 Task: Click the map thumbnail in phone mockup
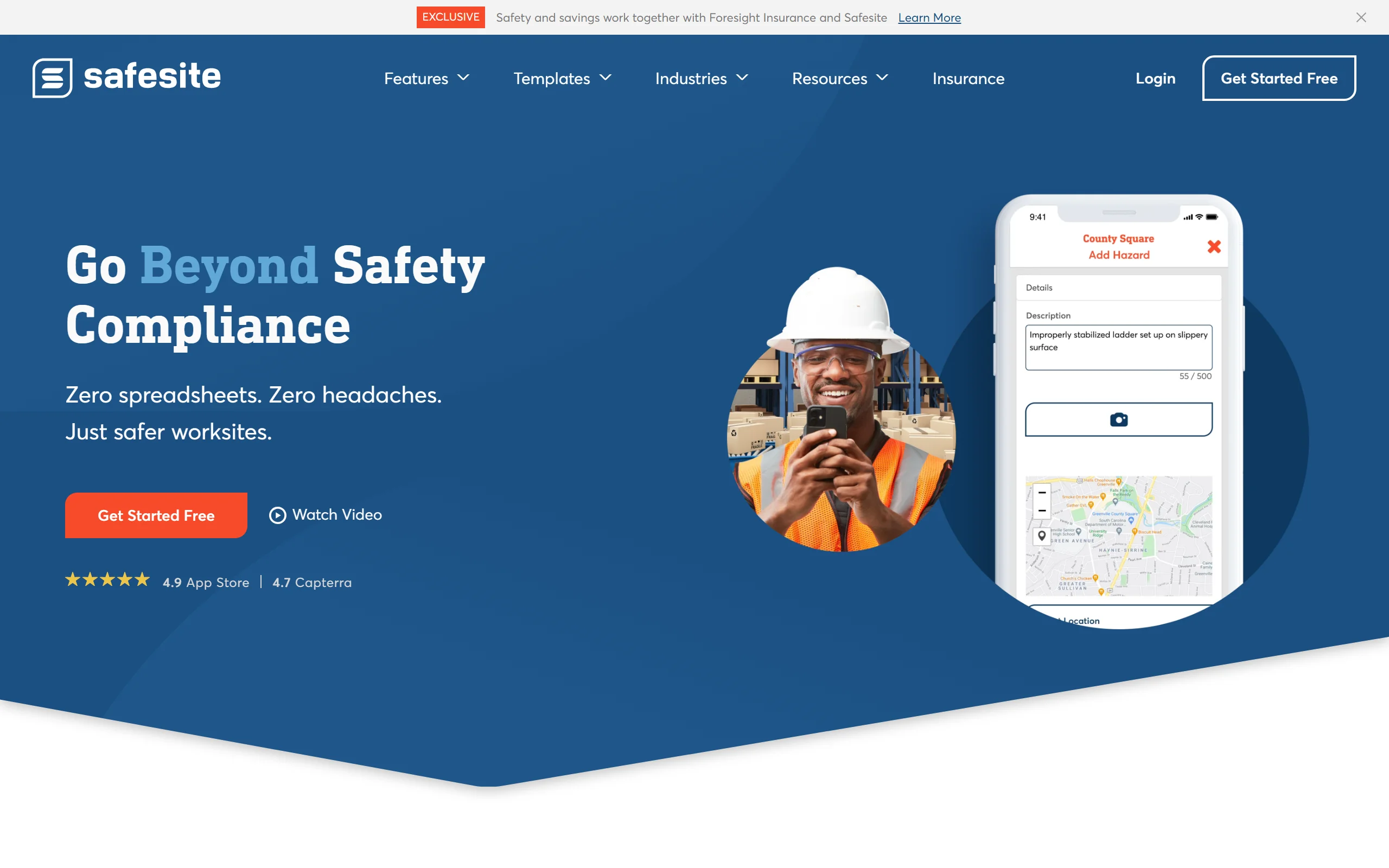coord(1119,535)
